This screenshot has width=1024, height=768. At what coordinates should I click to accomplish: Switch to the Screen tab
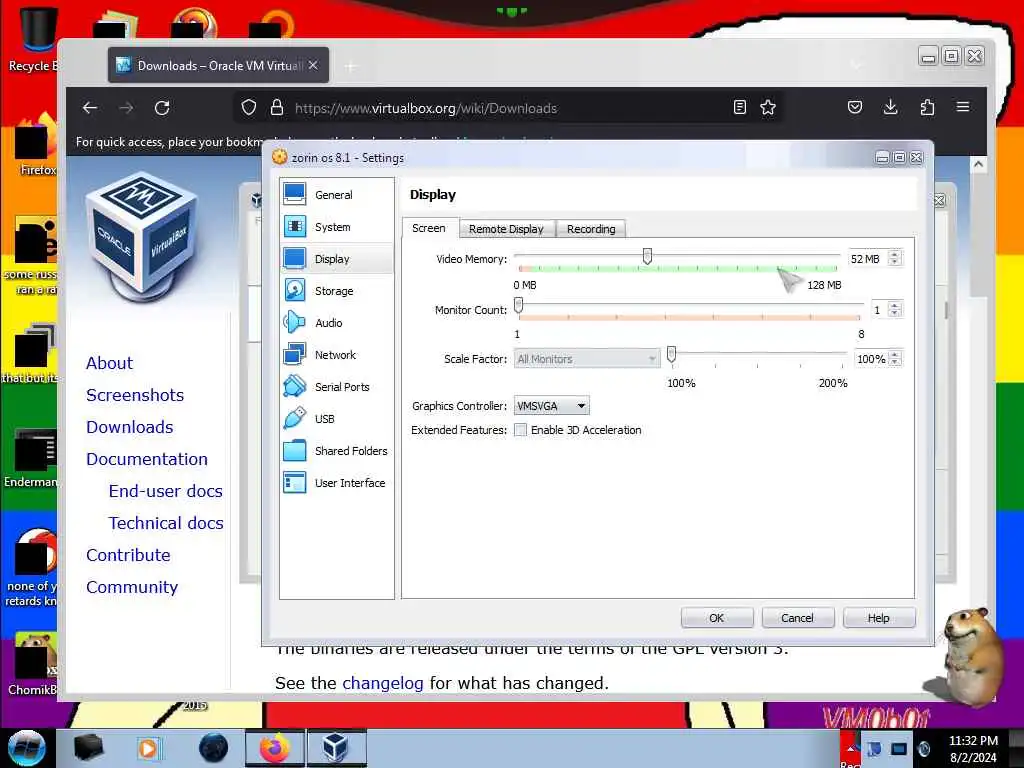pyautogui.click(x=429, y=228)
